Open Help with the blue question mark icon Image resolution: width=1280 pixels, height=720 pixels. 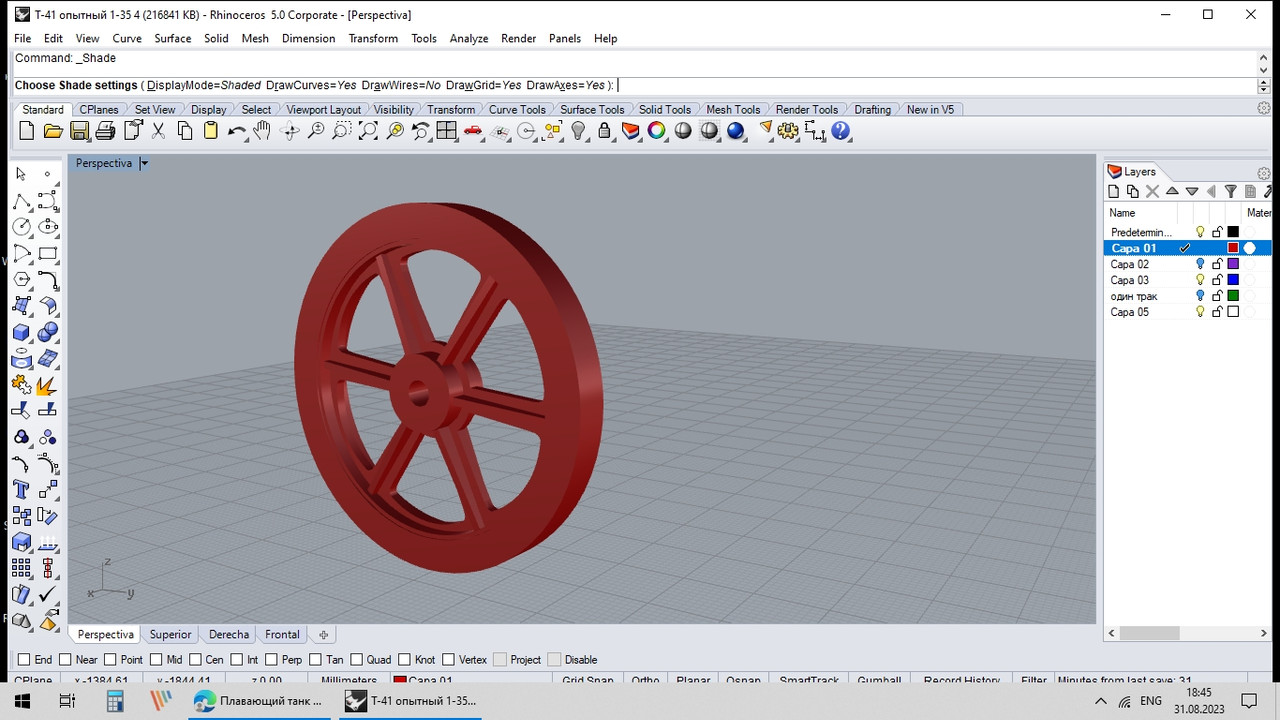840,131
